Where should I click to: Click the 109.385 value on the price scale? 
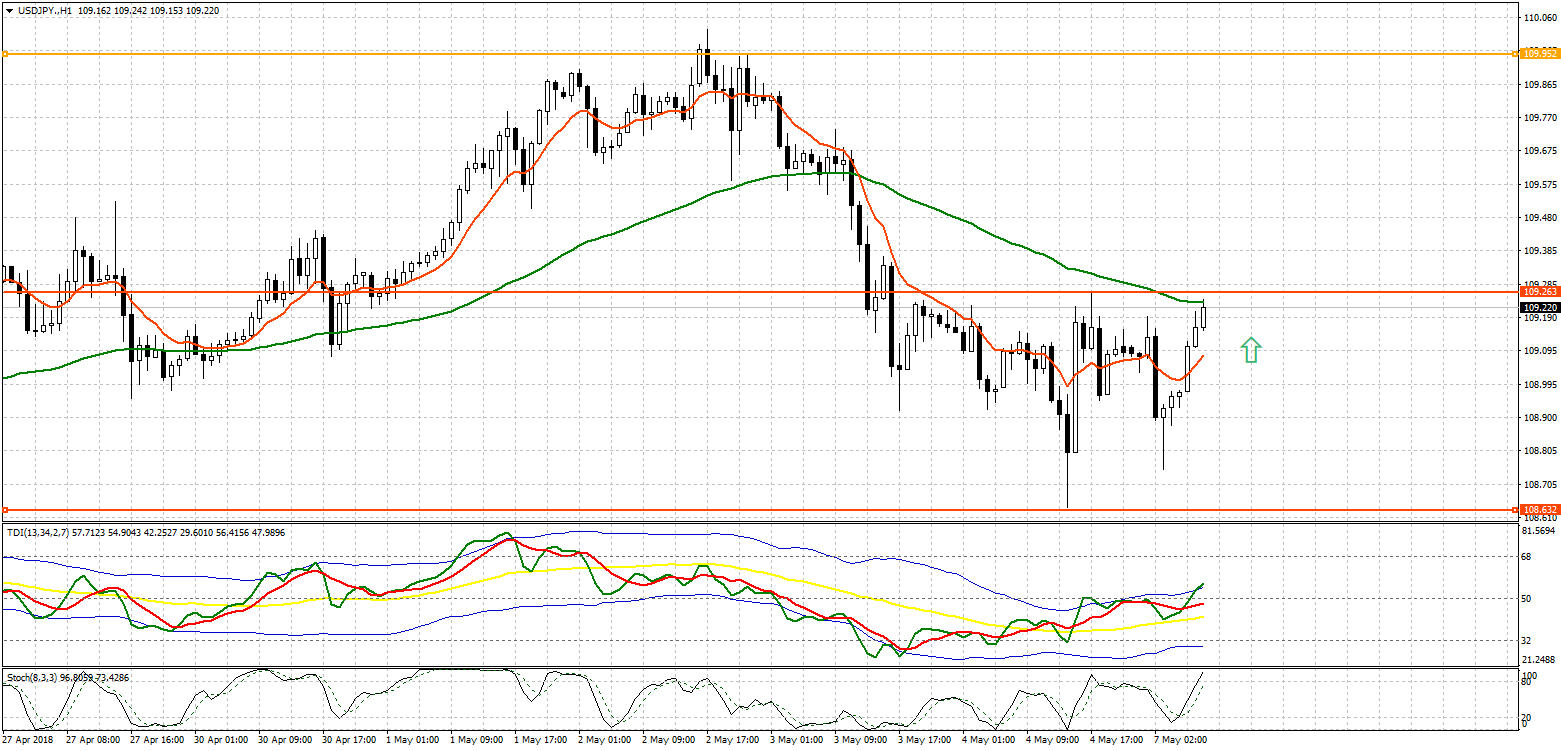pos(1539,251)
